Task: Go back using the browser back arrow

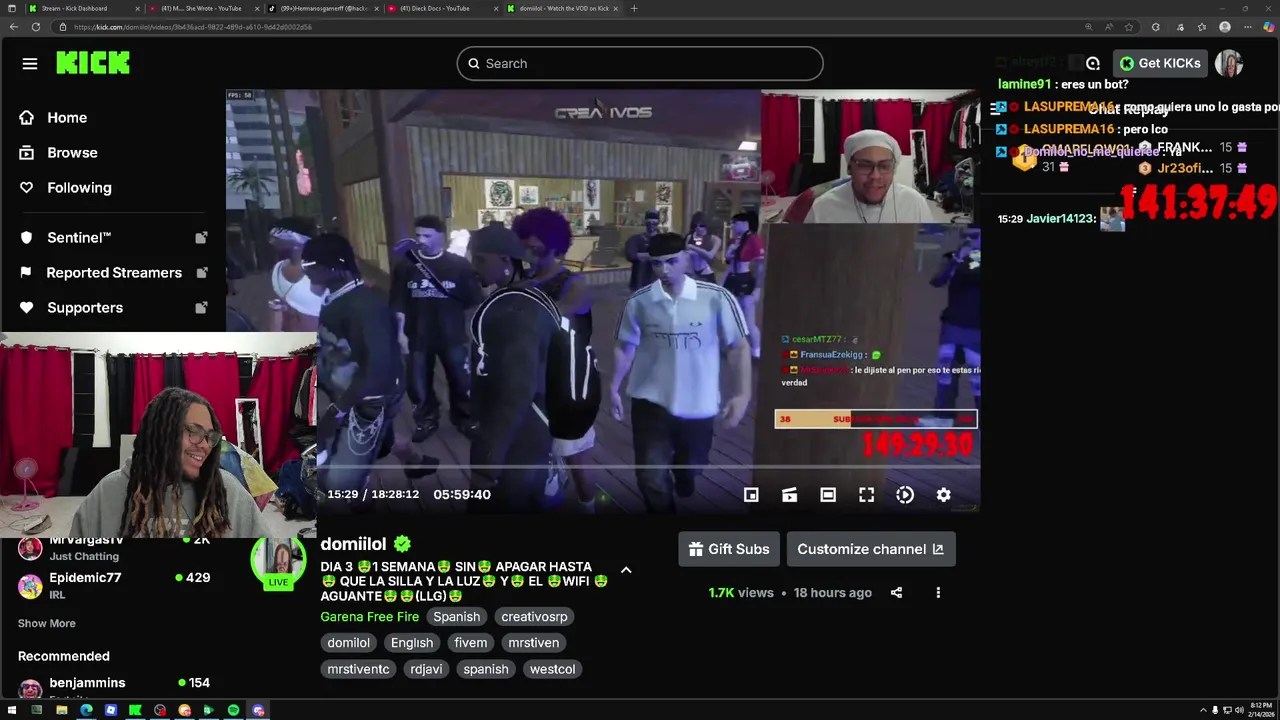Action: [x=13, y=27]
